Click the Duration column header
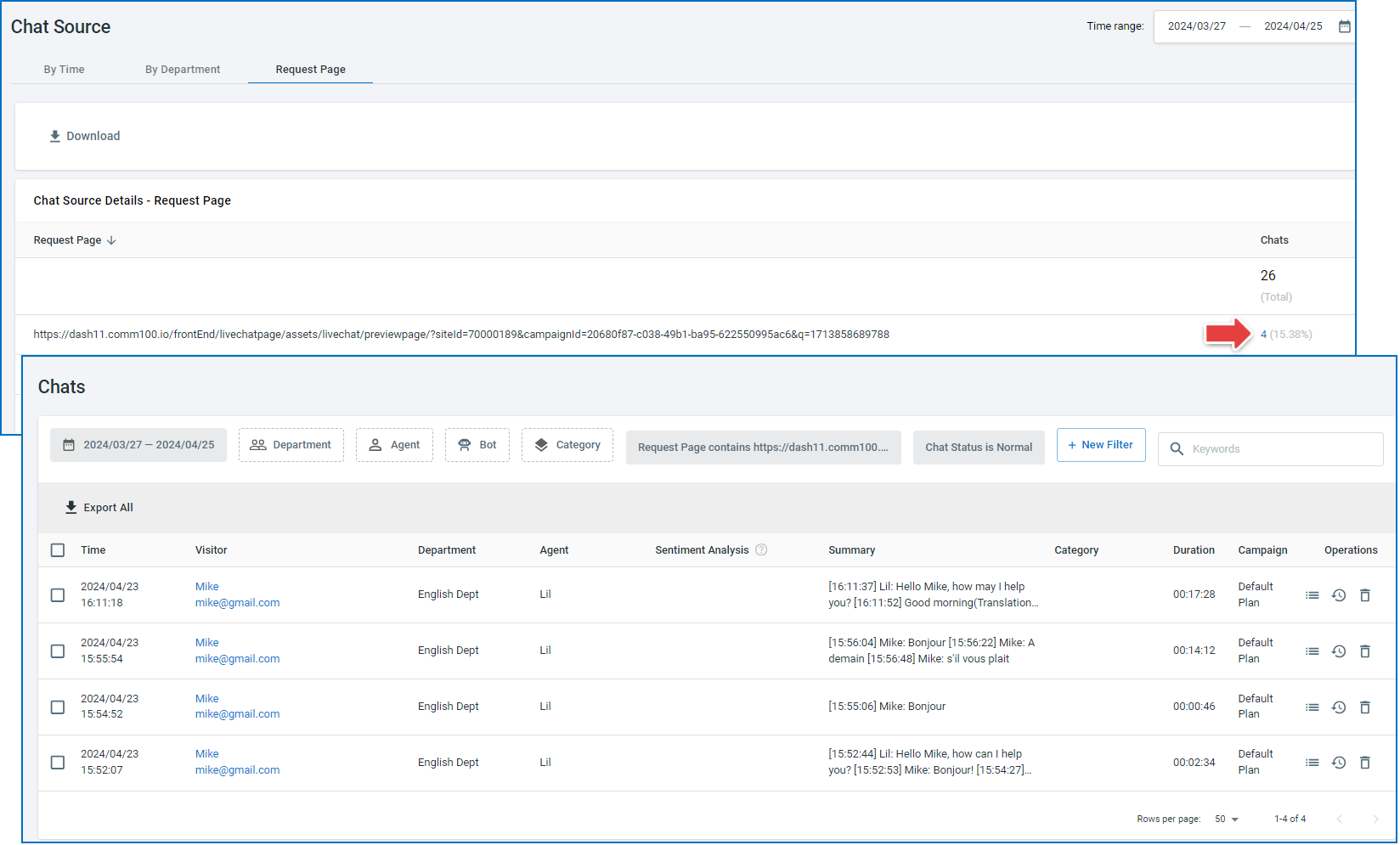The height and width of the screenshot is (845, 1400). pyautogui.click(x=1194, y=550)
